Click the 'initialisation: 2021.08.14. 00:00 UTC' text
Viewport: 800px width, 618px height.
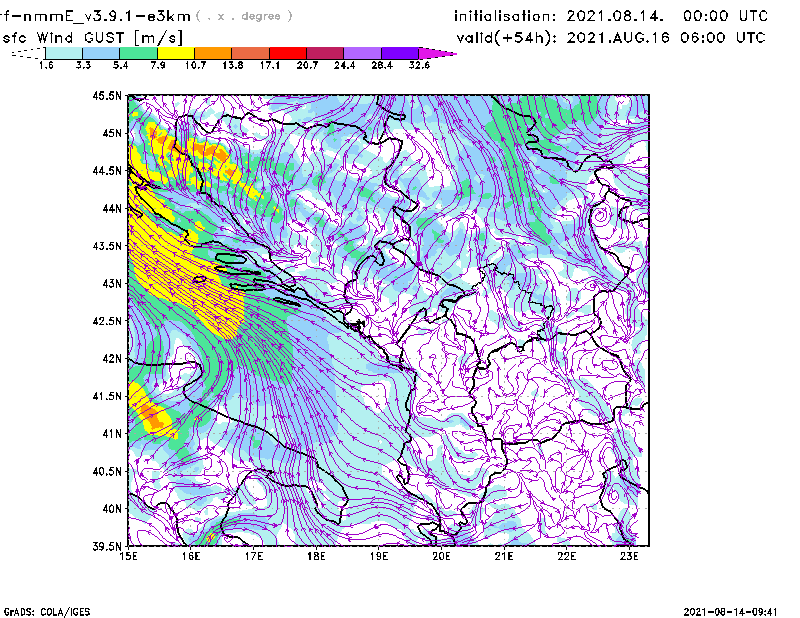click(611, 16)
